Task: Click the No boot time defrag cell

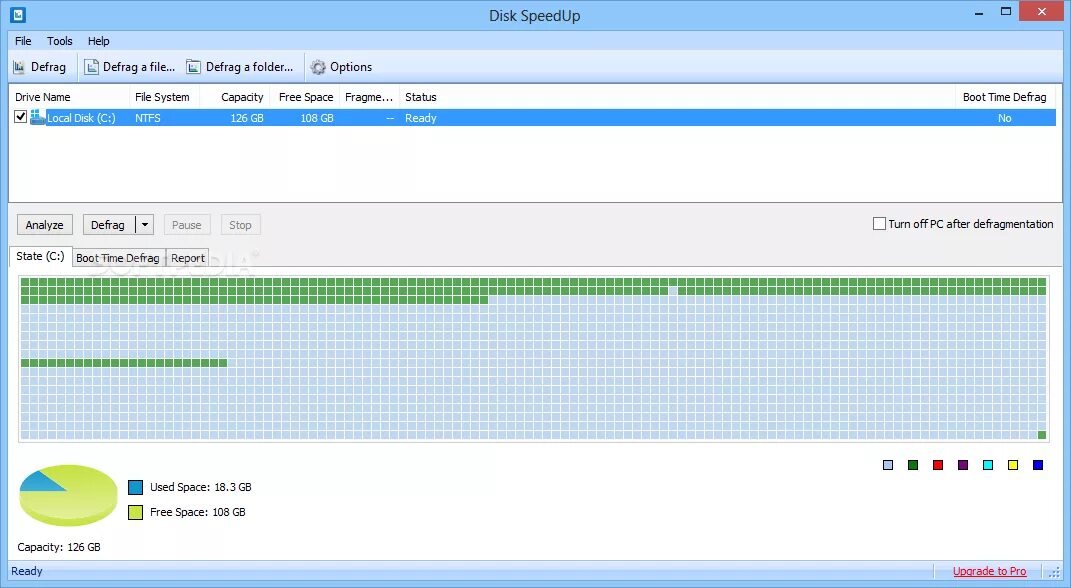Action: 1004,118
